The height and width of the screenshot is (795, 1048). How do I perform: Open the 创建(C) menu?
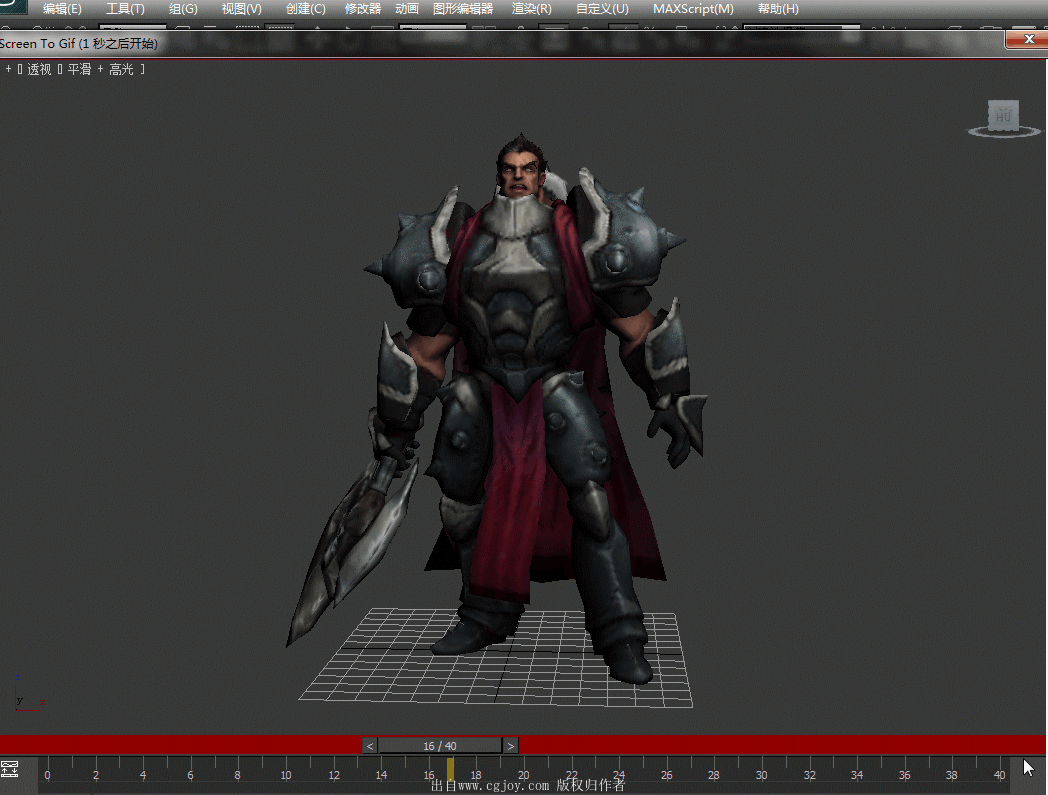tap(305, 9)
